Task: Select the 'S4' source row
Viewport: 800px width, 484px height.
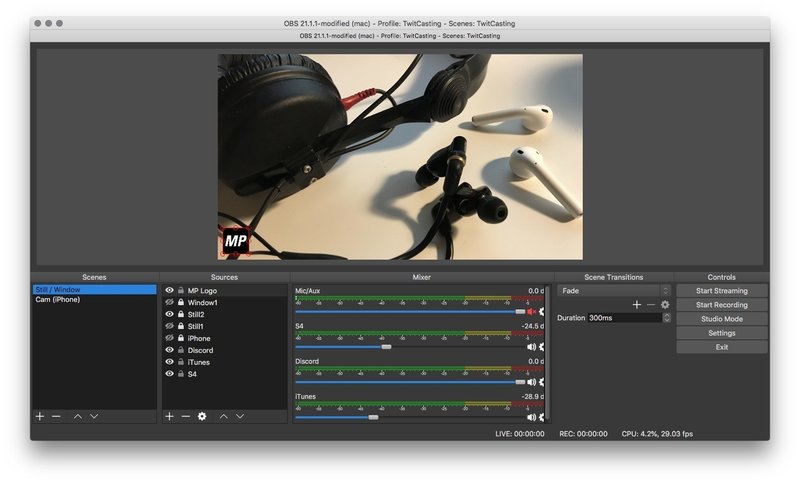Action: point(224,374)
